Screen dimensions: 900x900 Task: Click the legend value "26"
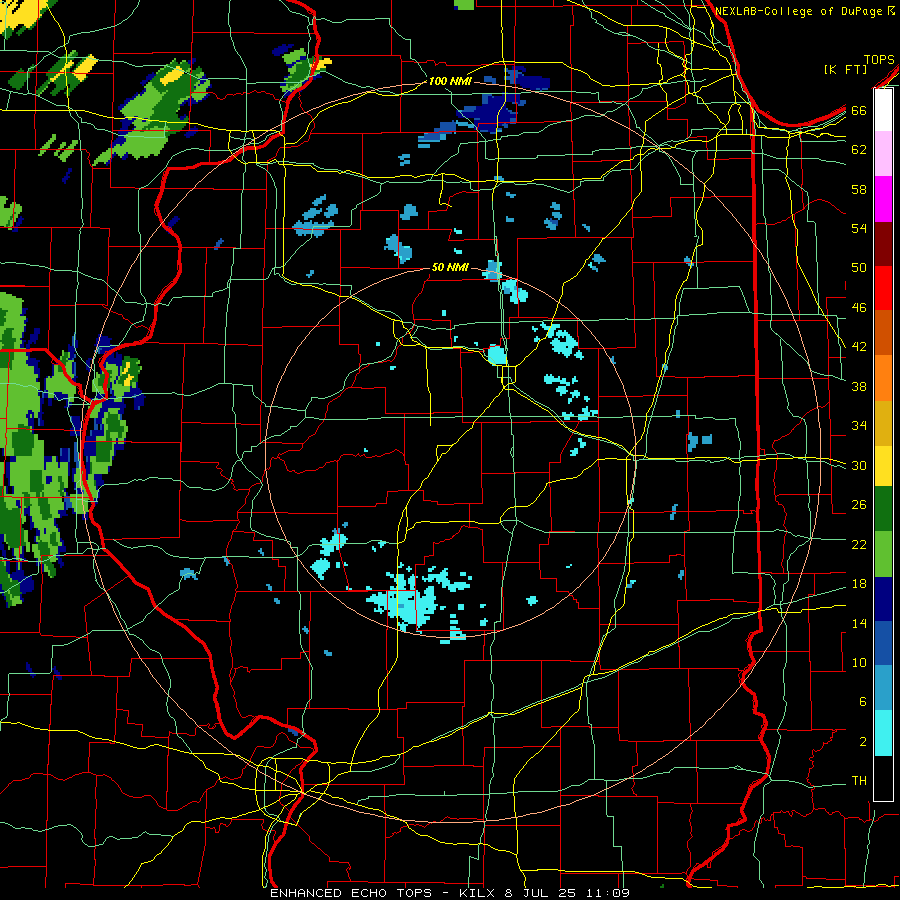point(859,505)
